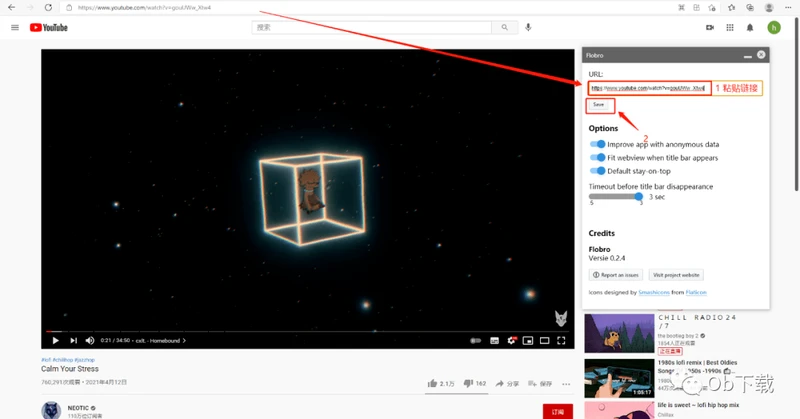Click the red subscribe button

click(x=558, y=411)
